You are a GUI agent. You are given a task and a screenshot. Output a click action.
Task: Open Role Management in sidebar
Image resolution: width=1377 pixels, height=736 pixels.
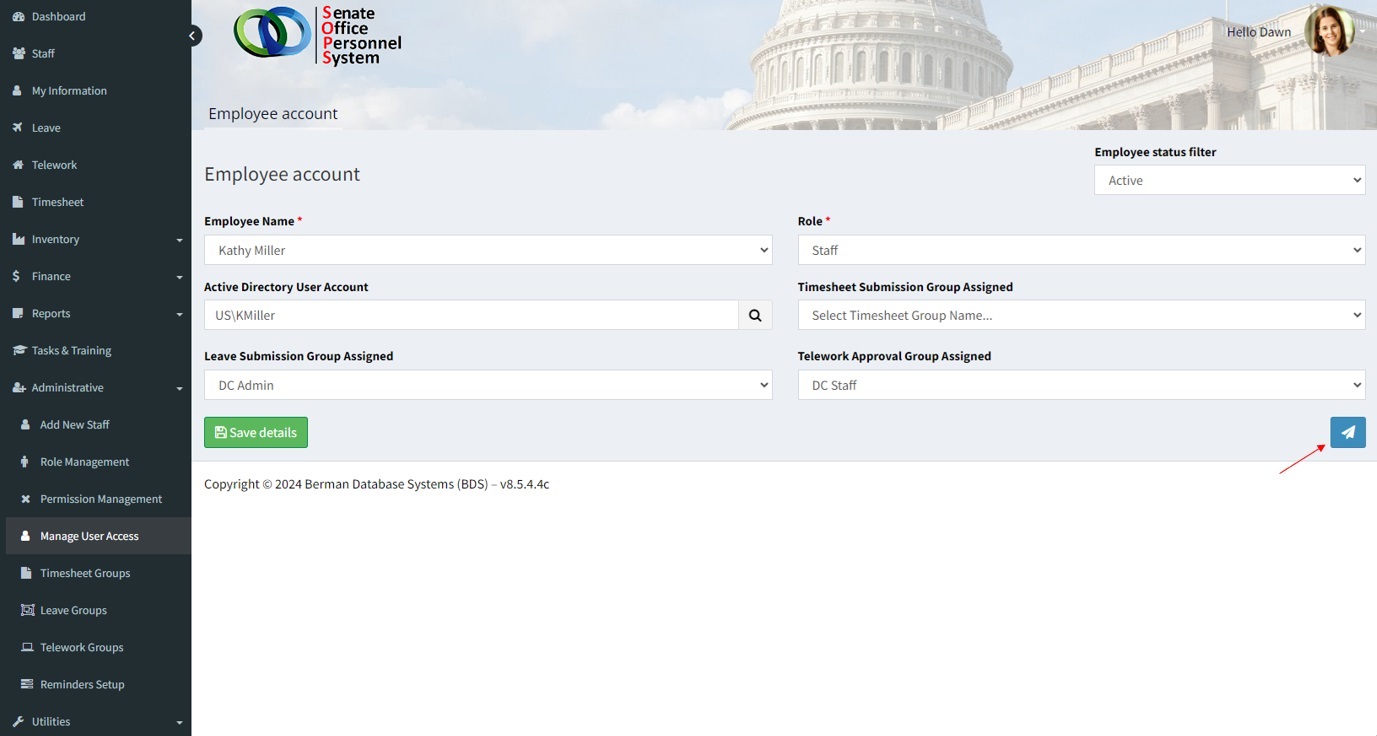click(85, 462)
